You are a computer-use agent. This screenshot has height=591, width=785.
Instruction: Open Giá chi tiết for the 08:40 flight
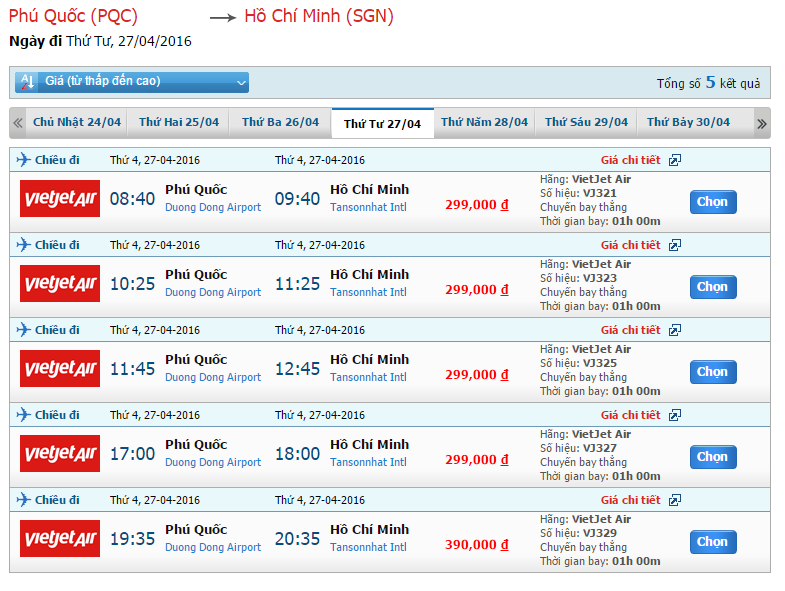pyautogui.click(x=630, y=160)
